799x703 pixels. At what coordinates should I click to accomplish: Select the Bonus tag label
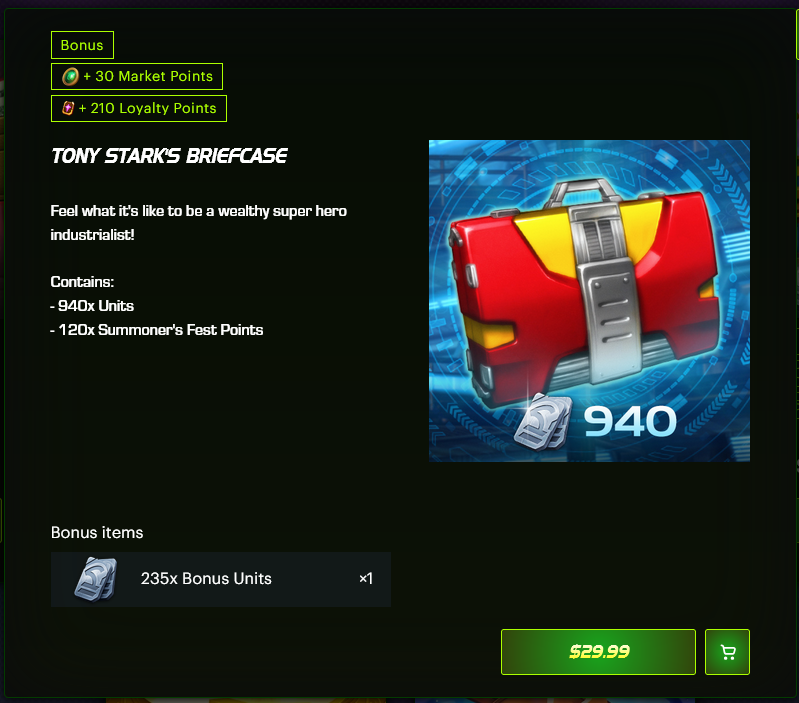point(82,45)
